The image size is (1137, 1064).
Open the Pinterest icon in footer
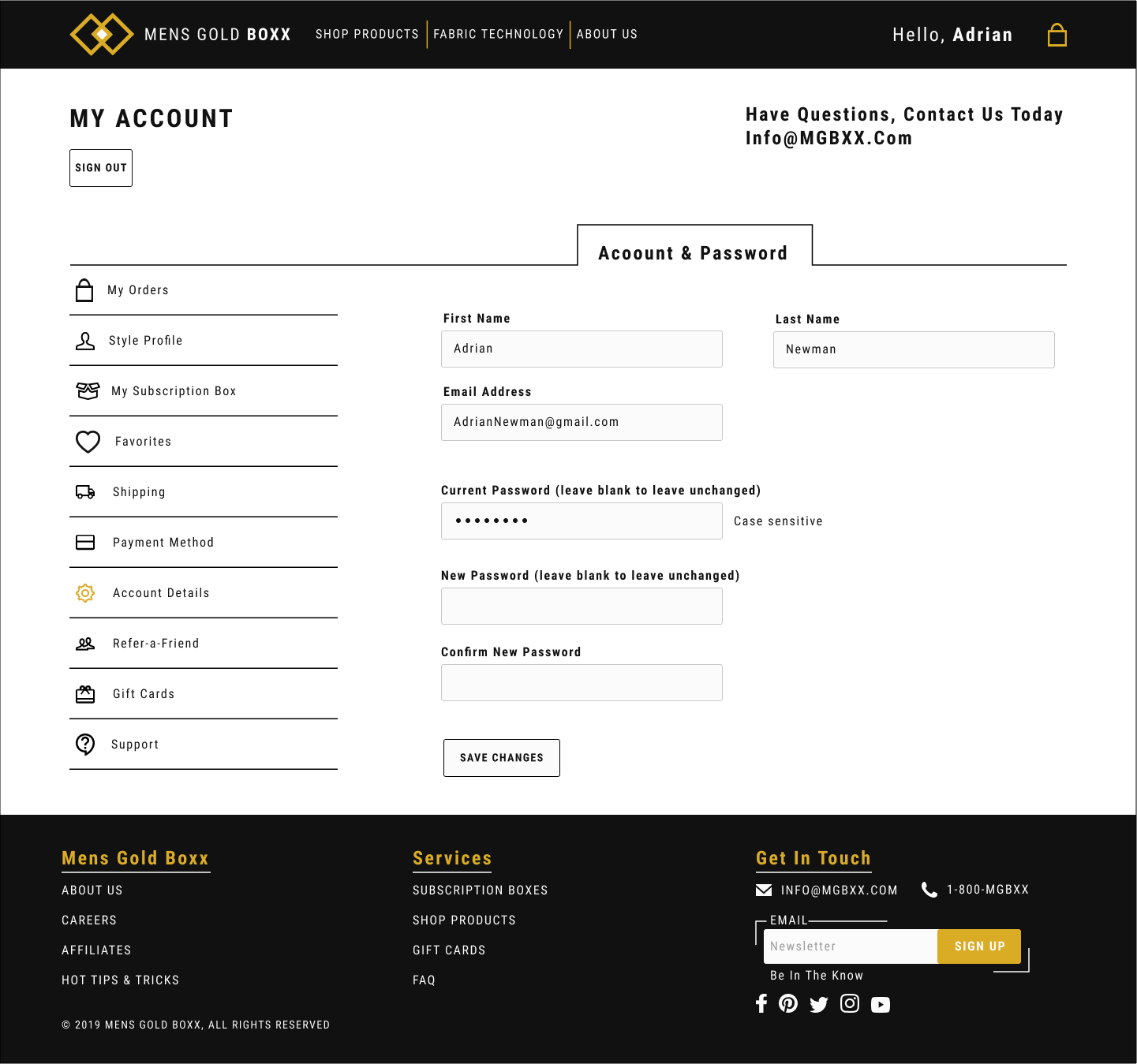pos(788,1003)
